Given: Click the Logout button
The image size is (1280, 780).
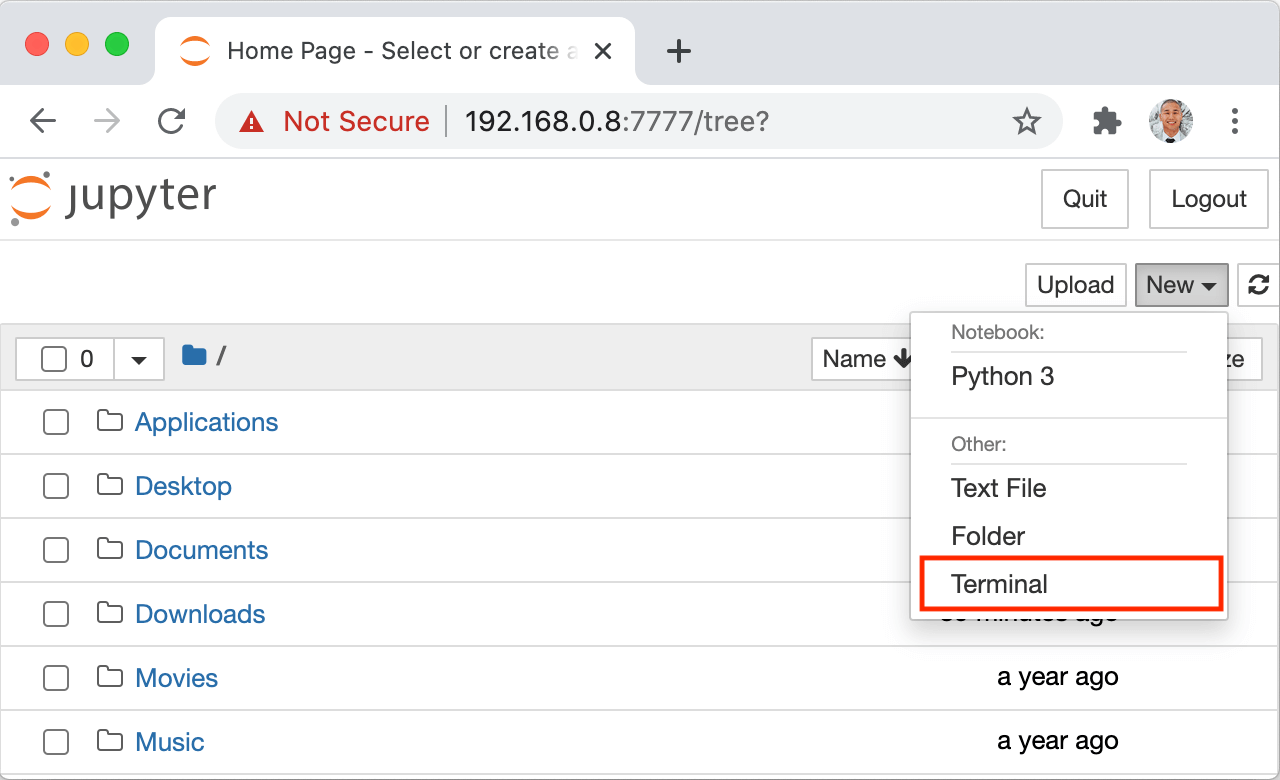Looking at the screenshot, I should [1208, 198].
